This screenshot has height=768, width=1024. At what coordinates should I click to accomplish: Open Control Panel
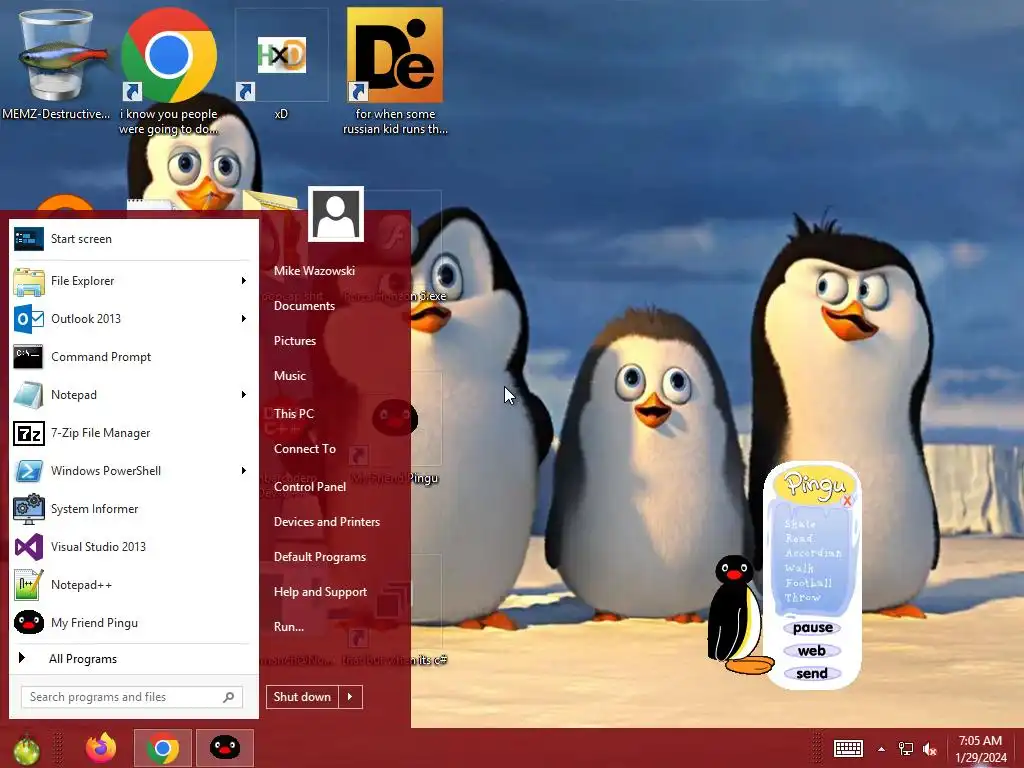(x=310, y=487)
